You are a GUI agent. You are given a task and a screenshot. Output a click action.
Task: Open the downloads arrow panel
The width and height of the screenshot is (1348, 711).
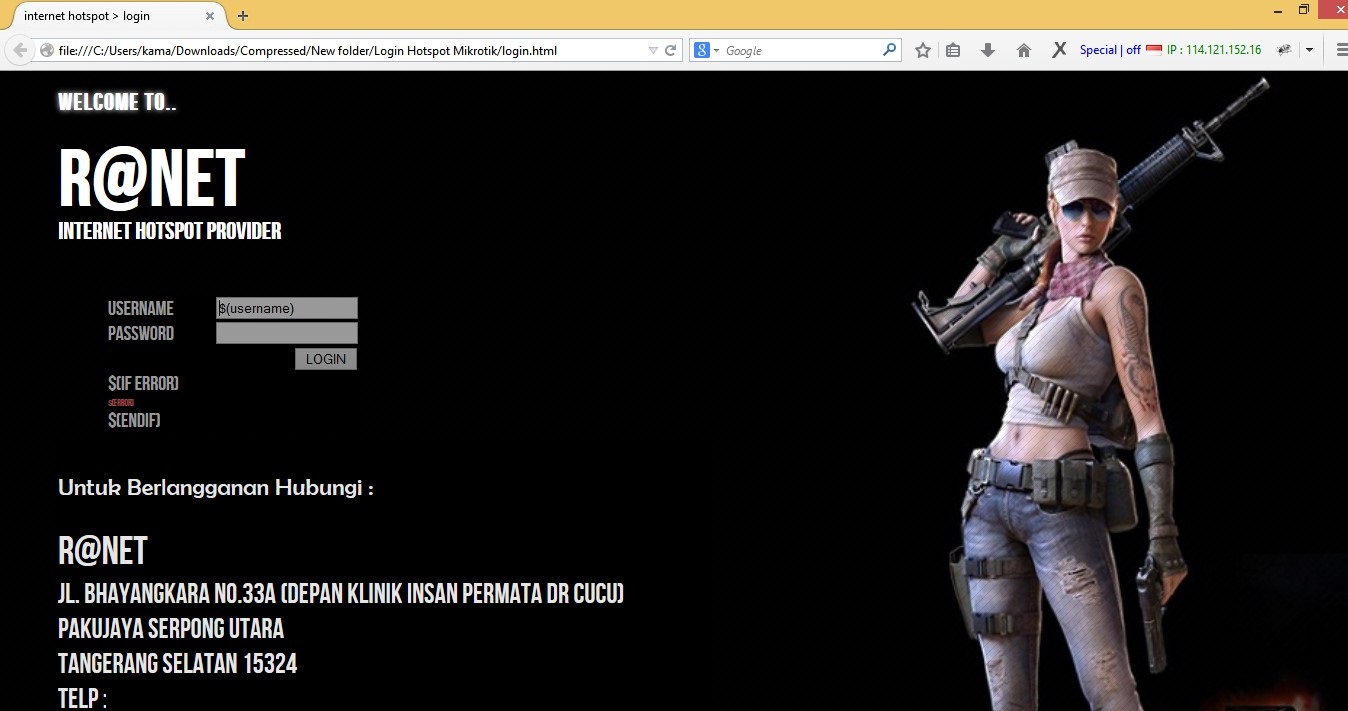point(988,50)
